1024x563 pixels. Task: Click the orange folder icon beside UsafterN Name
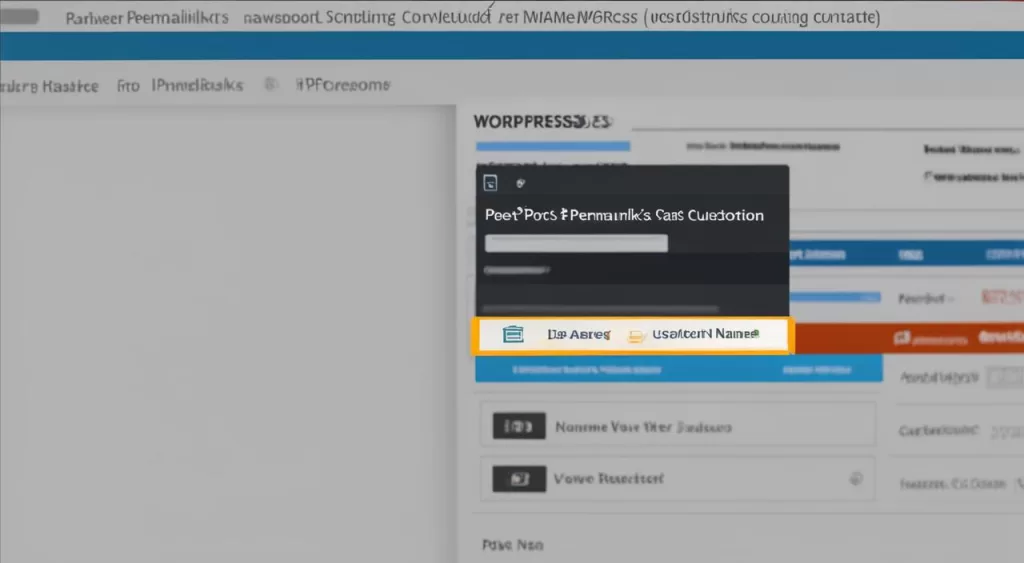[636, 336]
